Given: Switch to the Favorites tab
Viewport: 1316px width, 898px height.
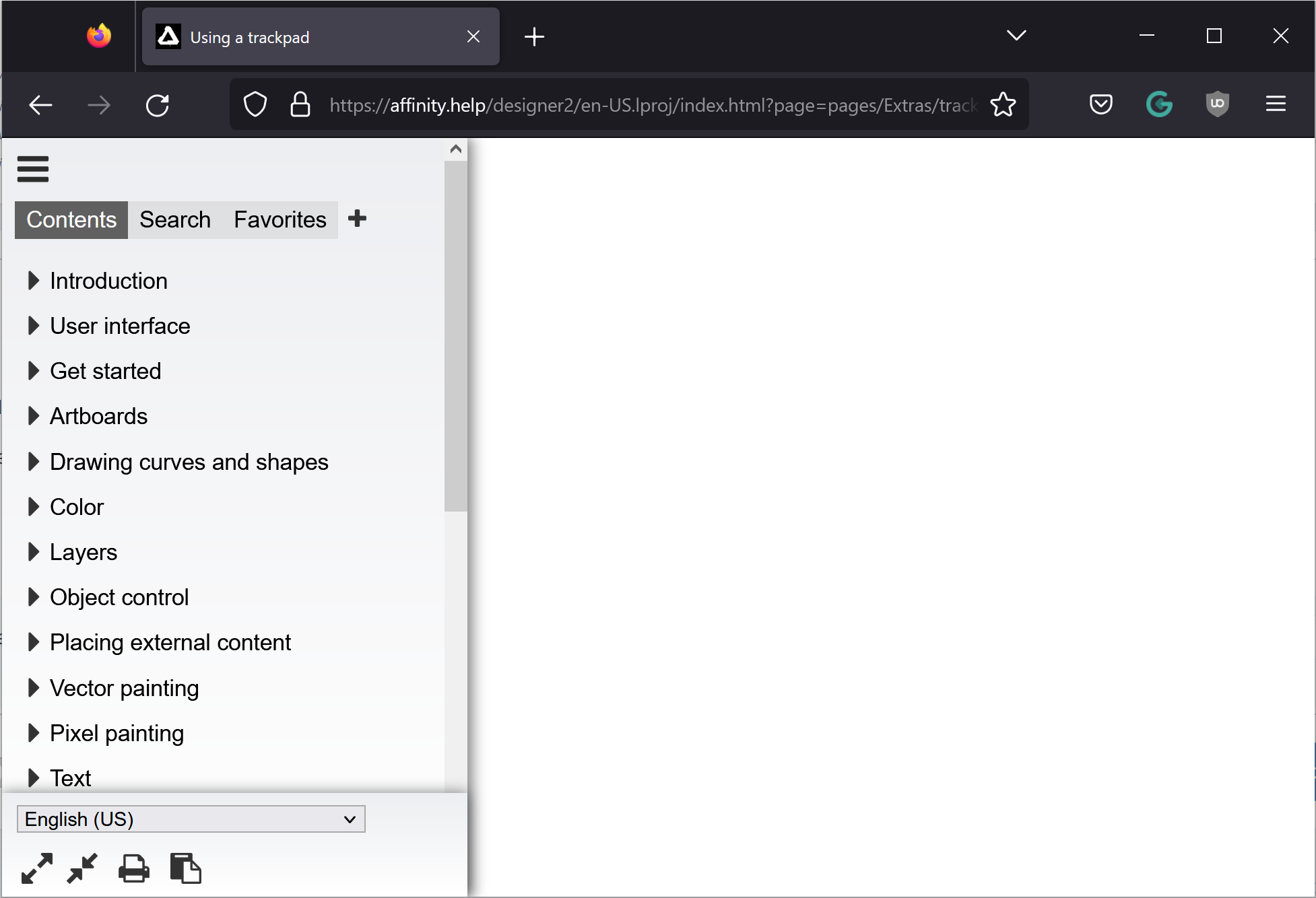Looking at the screenshot, I should coord(279,220).
